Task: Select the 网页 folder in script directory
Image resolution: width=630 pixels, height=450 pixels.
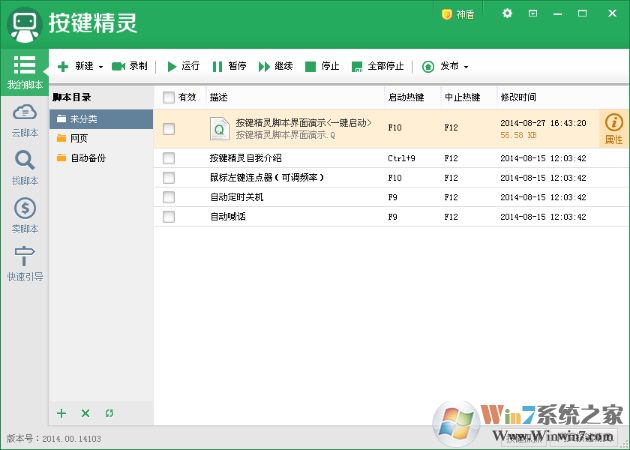Action: (78, 138)
